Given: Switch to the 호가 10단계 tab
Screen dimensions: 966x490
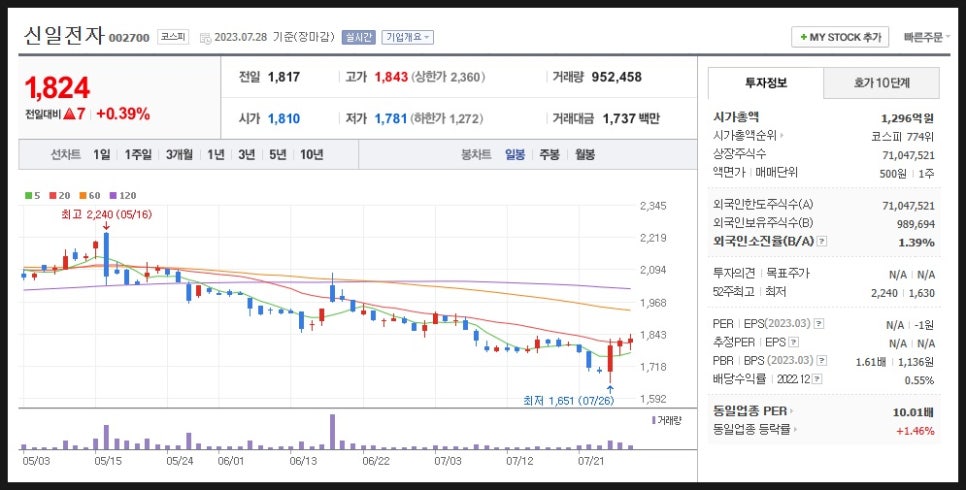Looking at the screenshot, I should [x=881, y=83].
